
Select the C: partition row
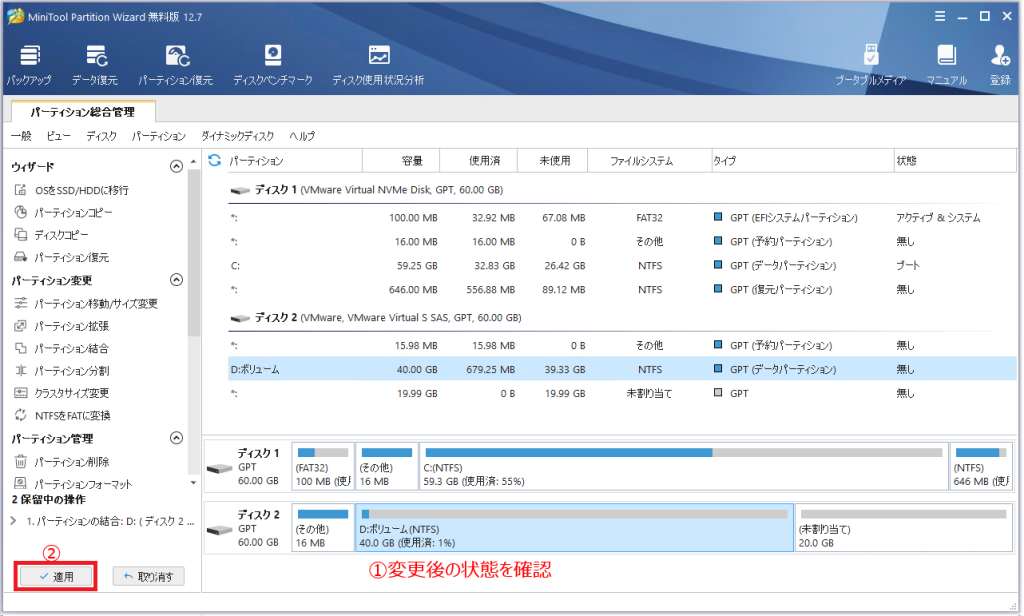[622, 265]
